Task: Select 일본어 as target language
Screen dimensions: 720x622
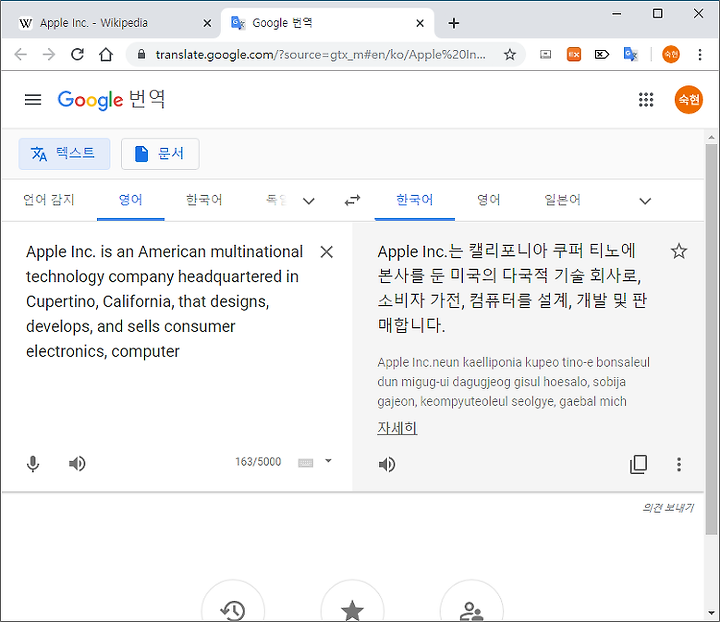Action: pyautogui.click(x=562, y=200)
